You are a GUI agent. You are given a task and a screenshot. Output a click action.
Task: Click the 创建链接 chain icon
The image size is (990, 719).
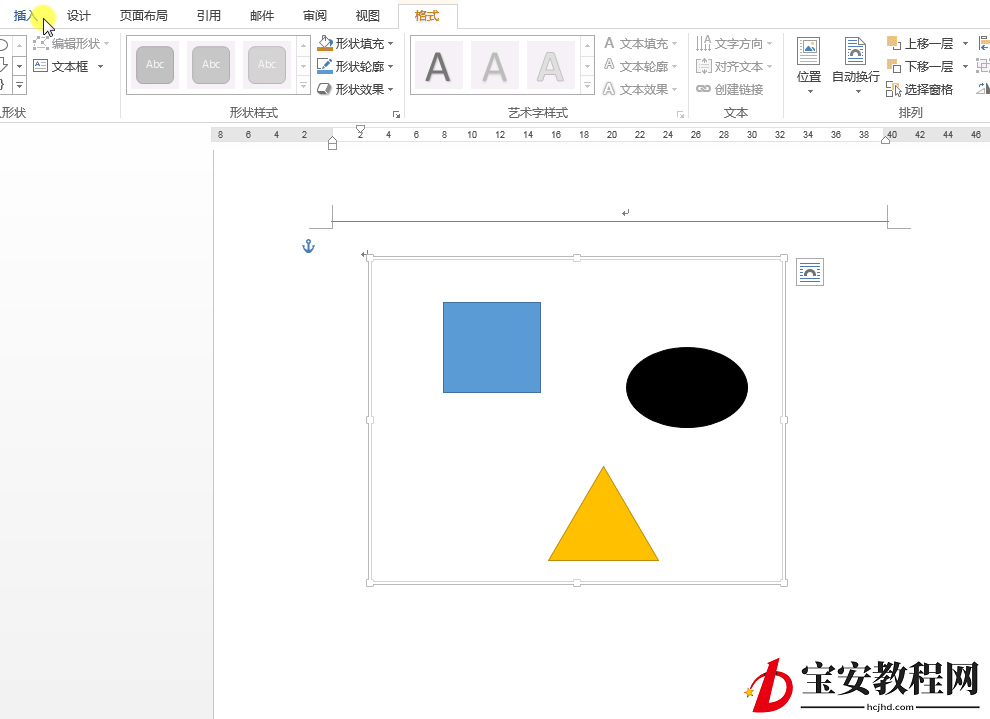click(704, 89)
